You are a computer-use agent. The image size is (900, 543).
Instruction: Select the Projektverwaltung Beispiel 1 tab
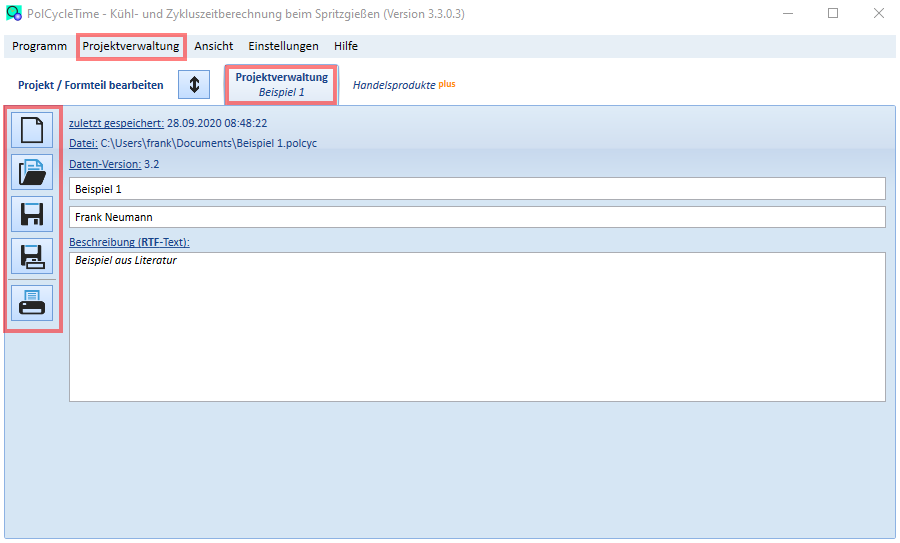(x=281, y=84)
